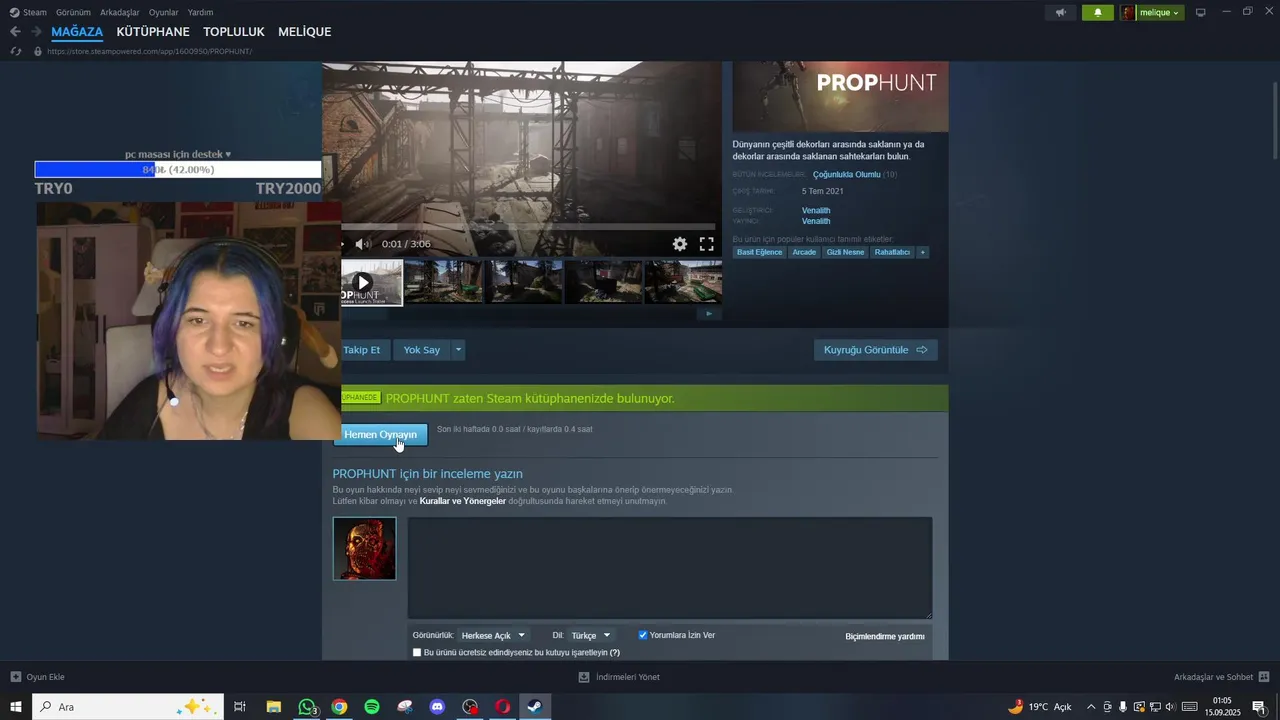1280x720 pixels.
Task: Toggle fullscreen for the trailer video
Action: 706,244
